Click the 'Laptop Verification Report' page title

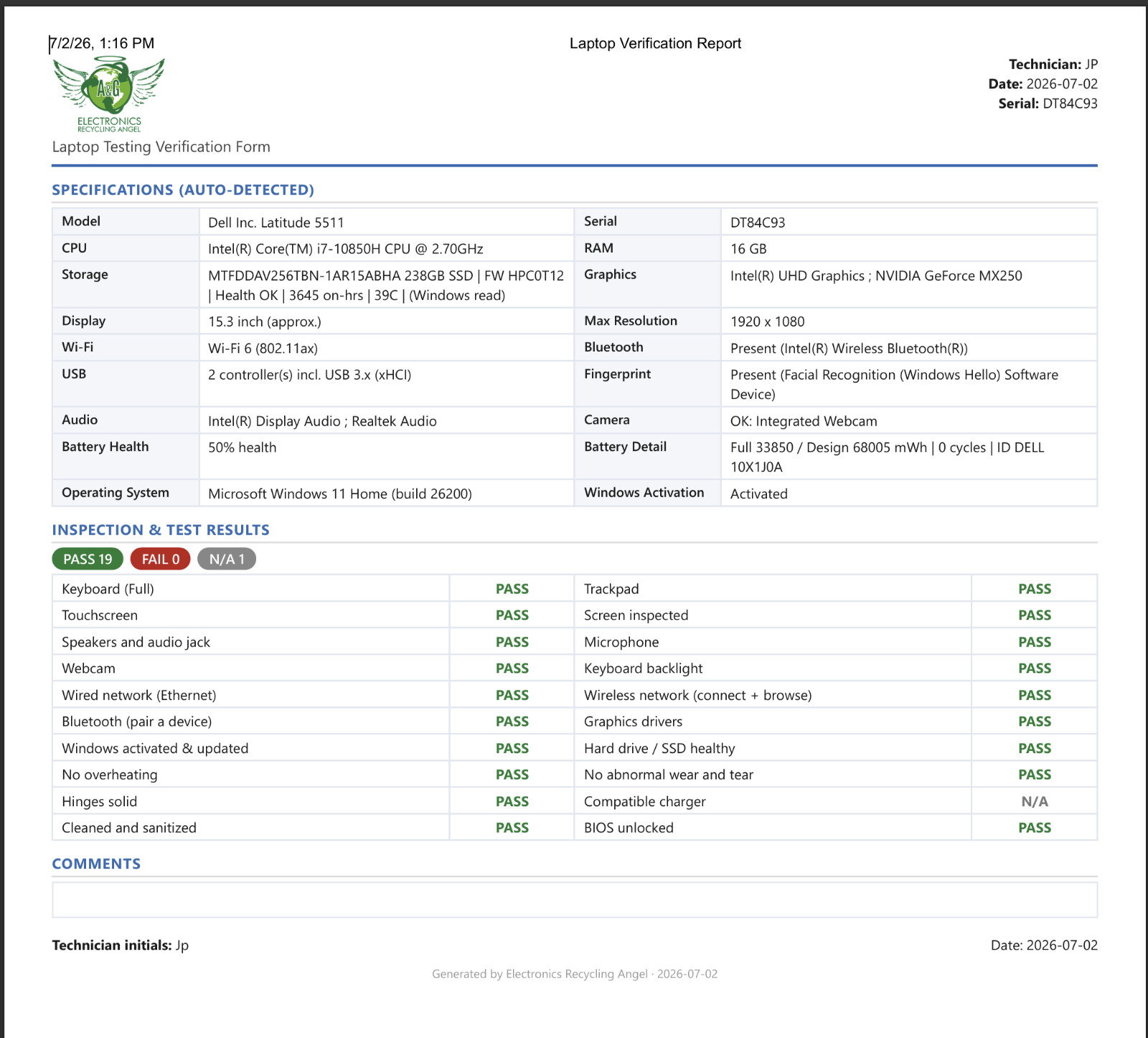[x=655, y=43]
